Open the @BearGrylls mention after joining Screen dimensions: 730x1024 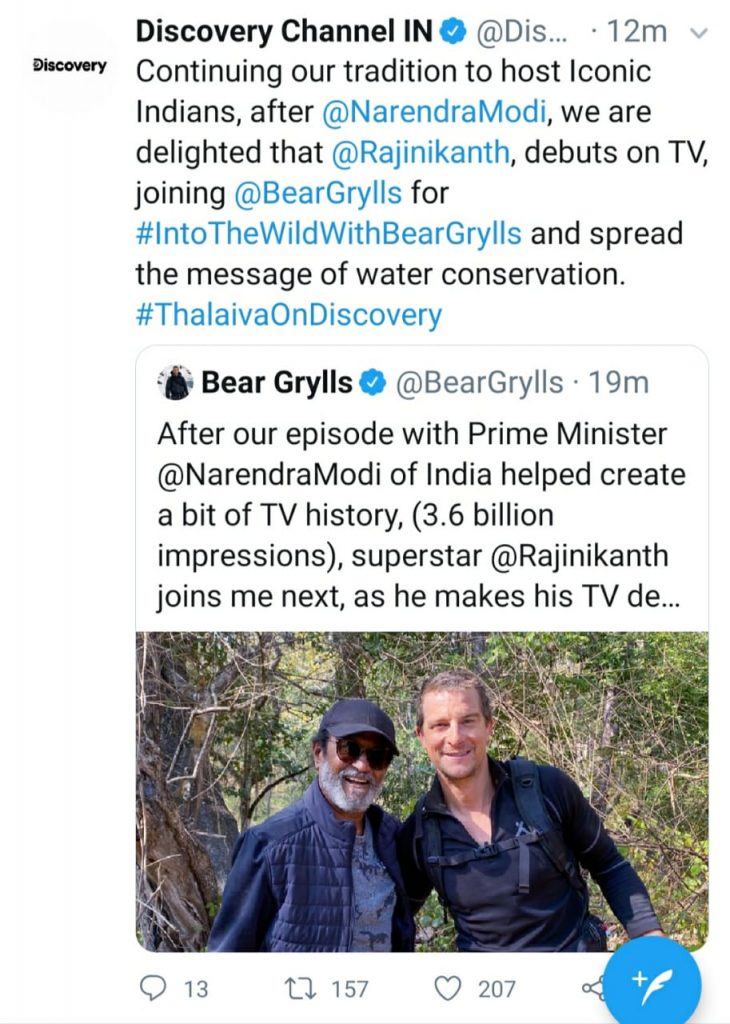317,193
